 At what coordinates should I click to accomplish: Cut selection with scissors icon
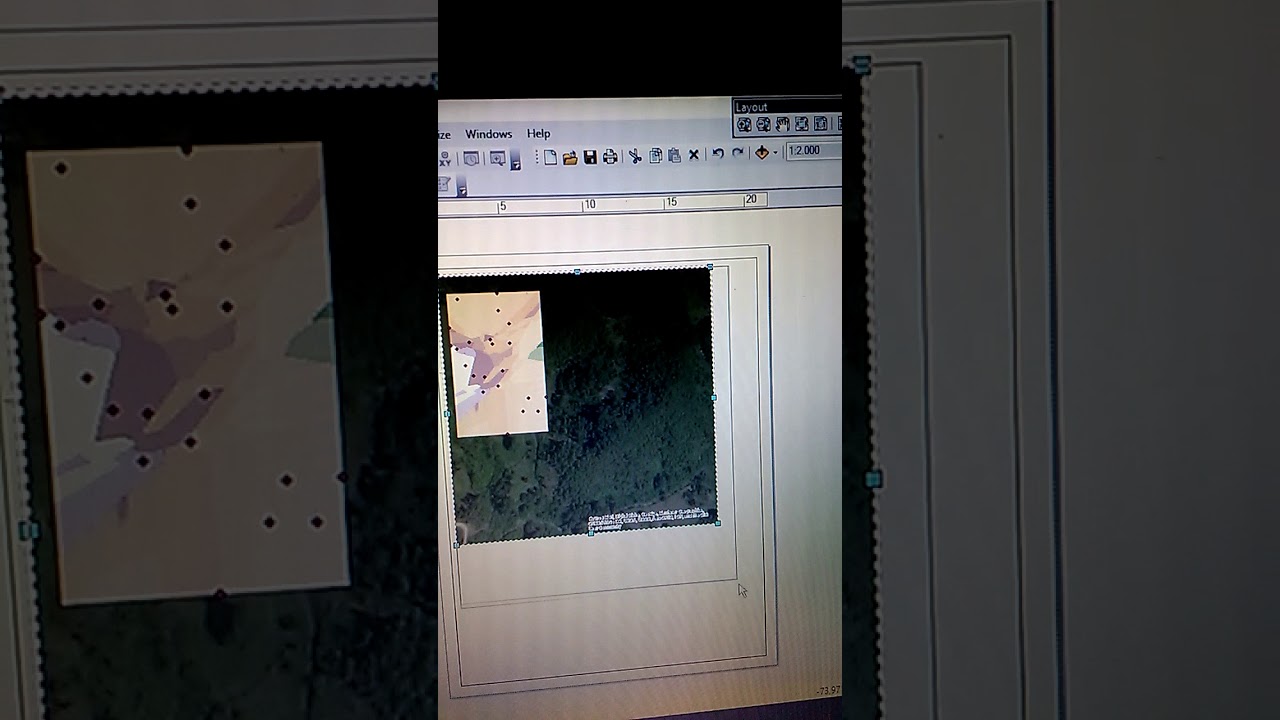[x=635, y=156]
